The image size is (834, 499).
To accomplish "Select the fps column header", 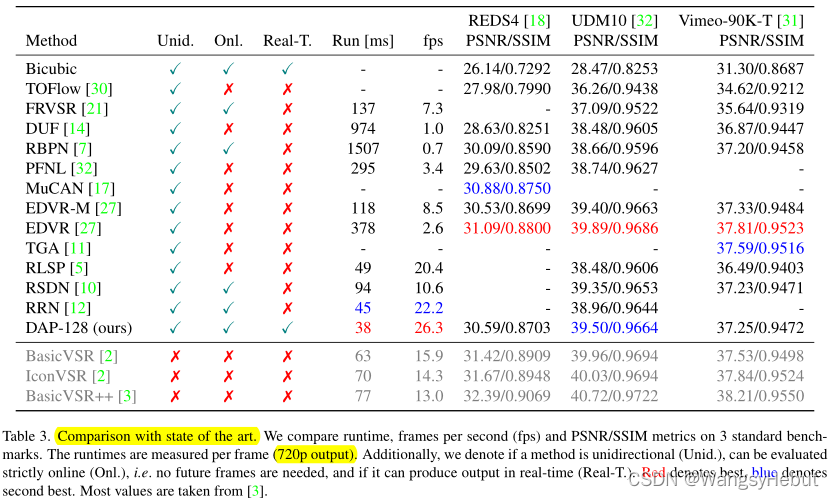I will (x=433, y=40).
